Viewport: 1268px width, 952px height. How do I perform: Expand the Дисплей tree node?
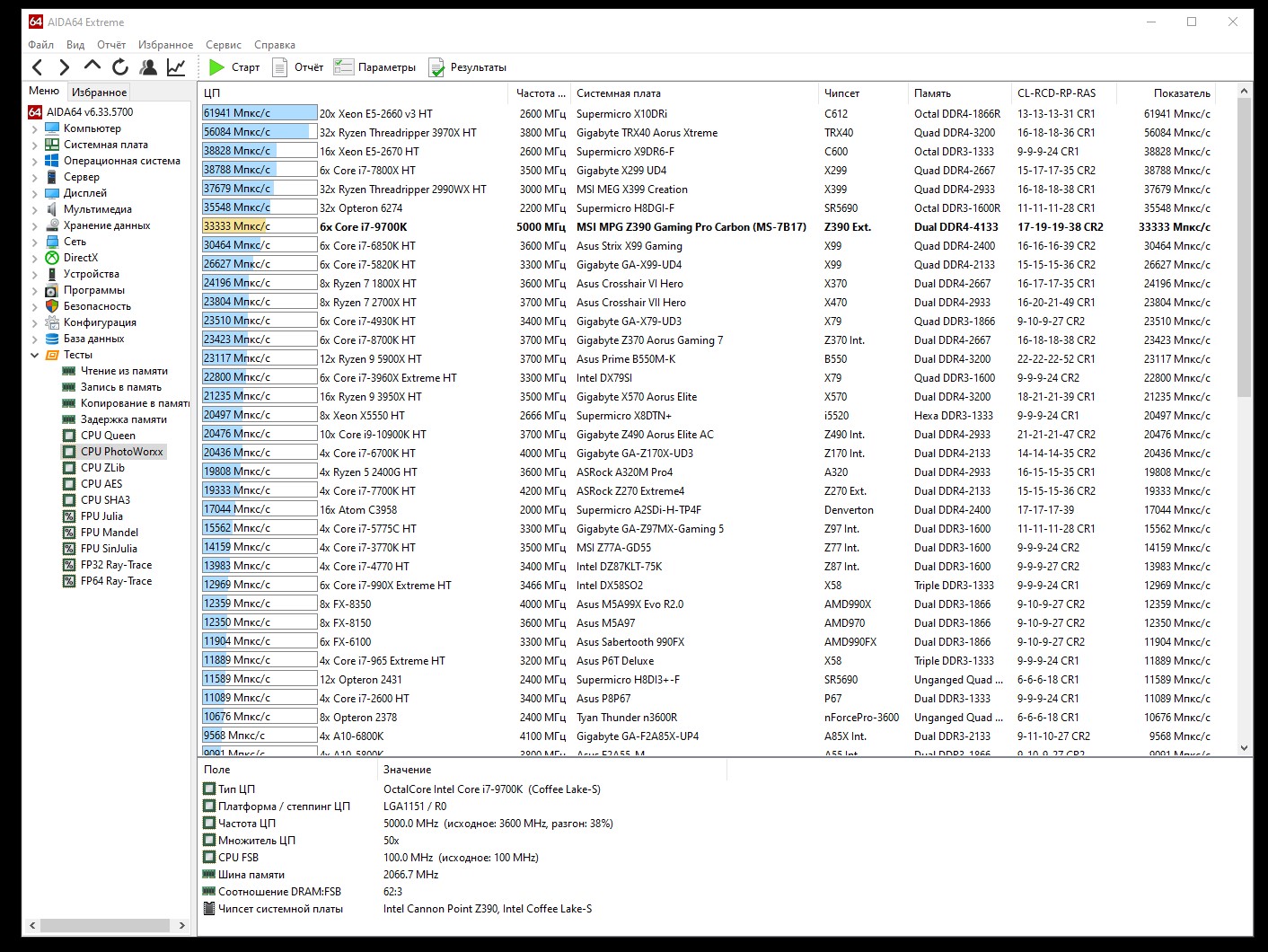(35, 193)
